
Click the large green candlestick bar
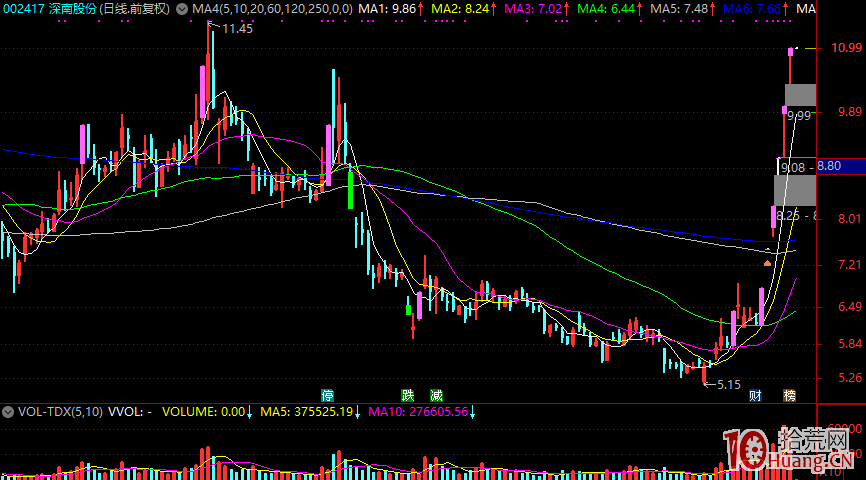coord(350,190)
